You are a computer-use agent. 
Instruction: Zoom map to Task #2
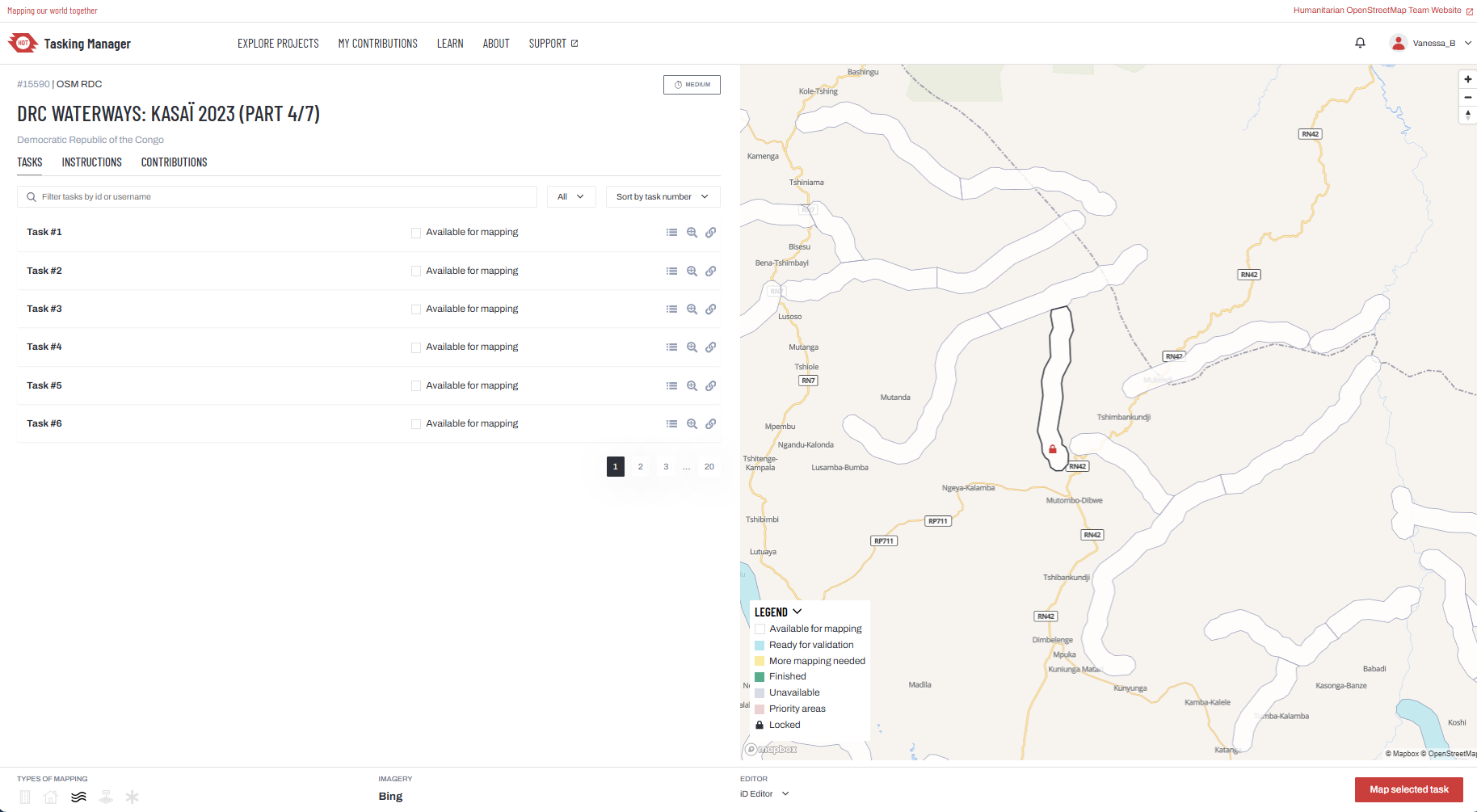tap(692, 271)
